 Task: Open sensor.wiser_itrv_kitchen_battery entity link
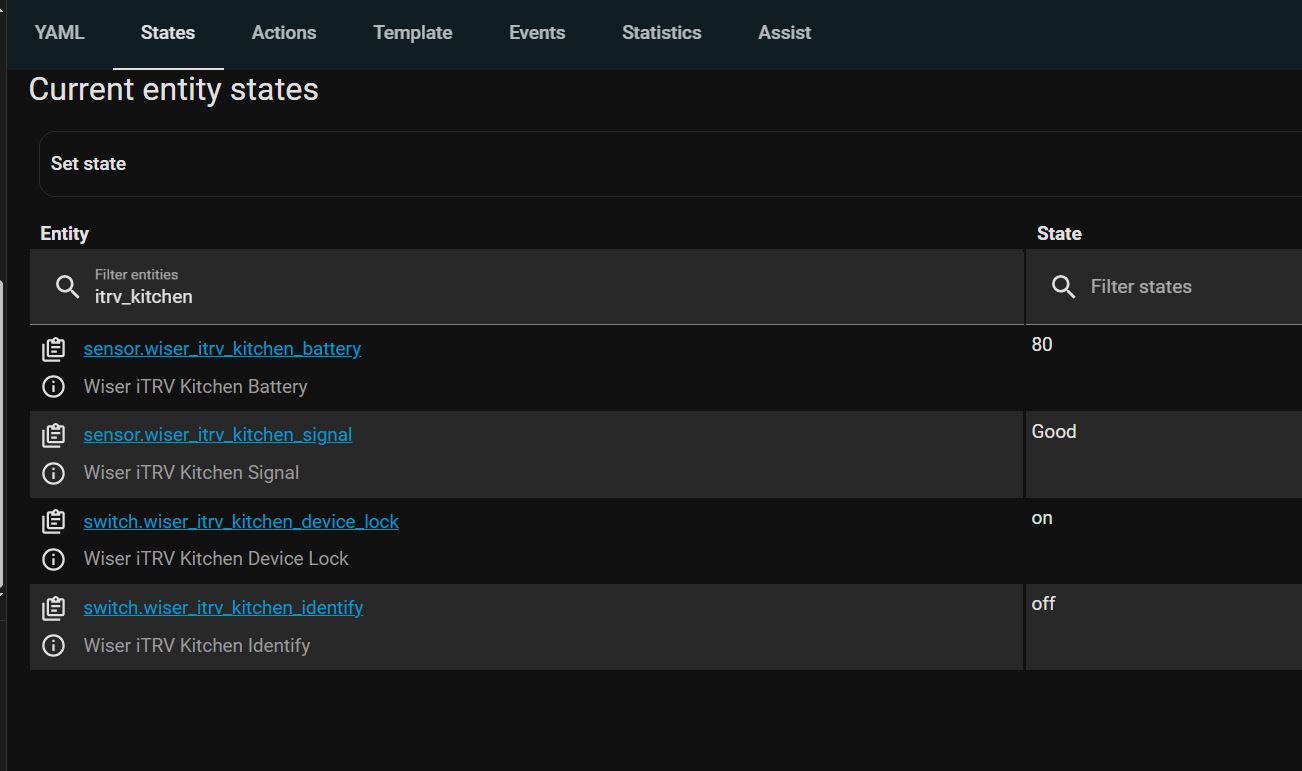222,349
